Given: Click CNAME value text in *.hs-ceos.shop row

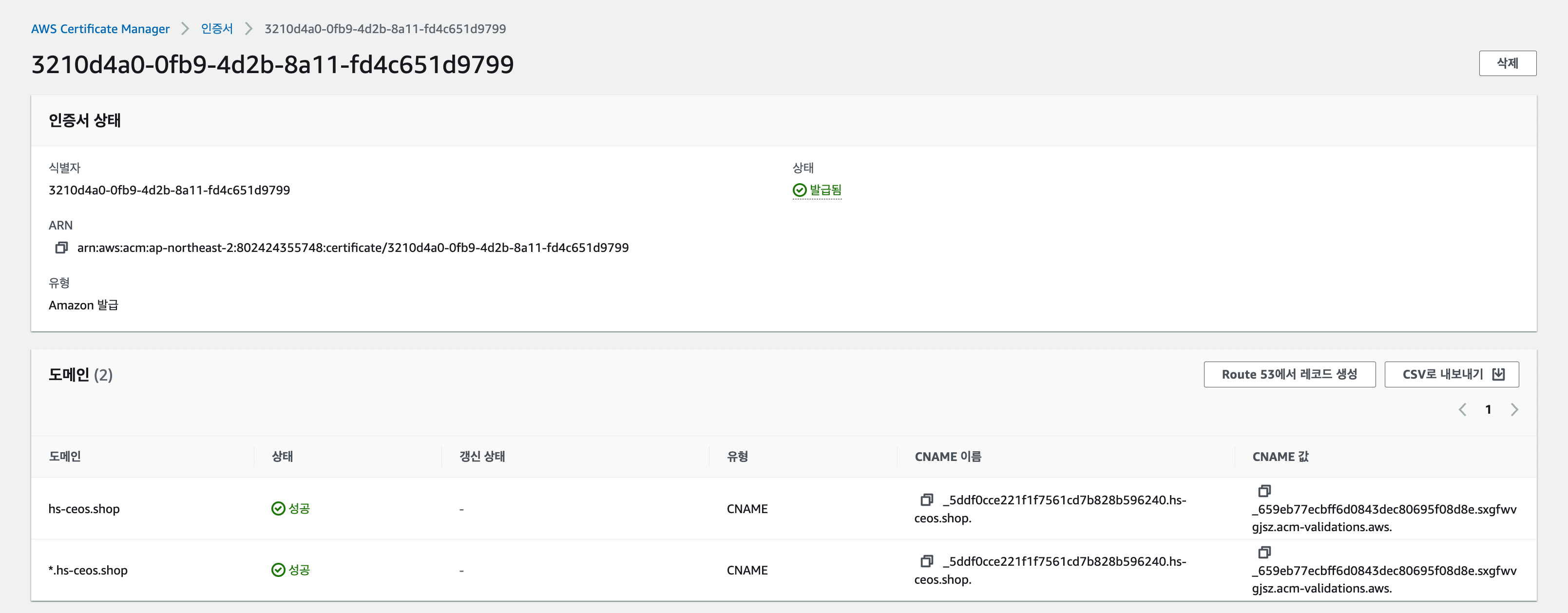Looking at the screenshot, I should click(x=1384, y=579).
